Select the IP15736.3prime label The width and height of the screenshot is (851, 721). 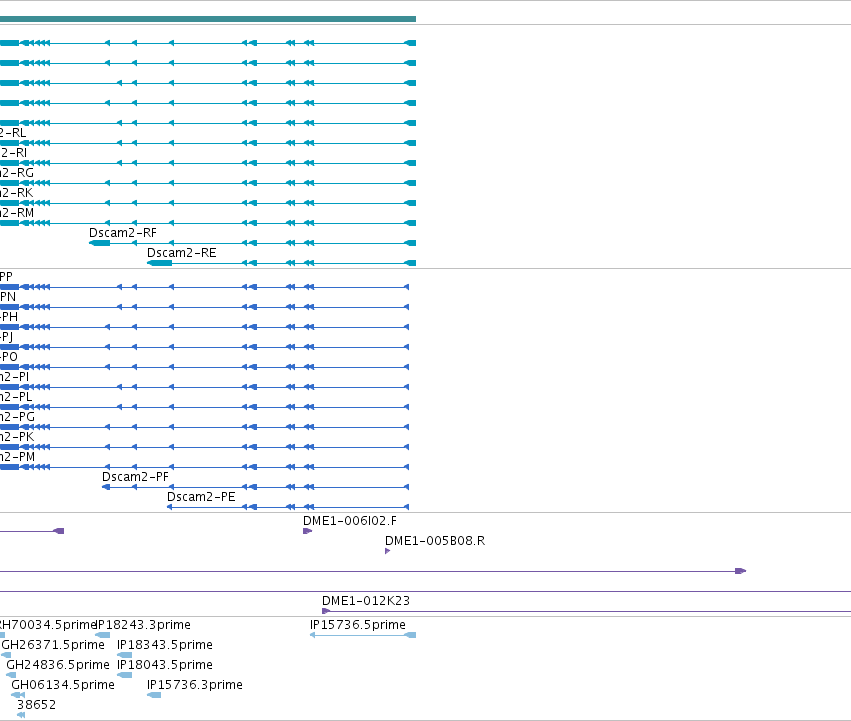tap(195, 685)
